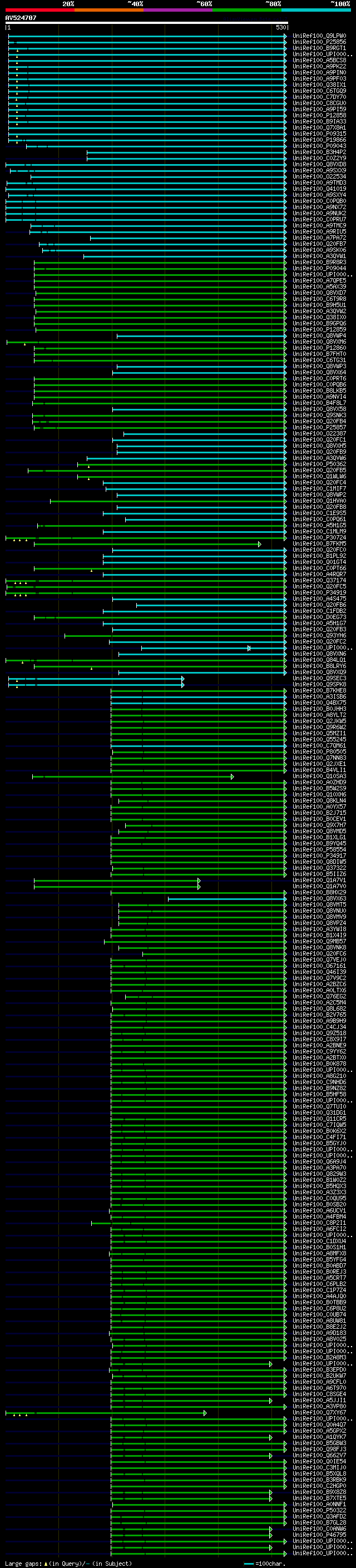The width and height of the screenshot is (356, 1568).
Task: Select the UniRef100_C6TGD9 label
Action: click(x=319, y=91)
